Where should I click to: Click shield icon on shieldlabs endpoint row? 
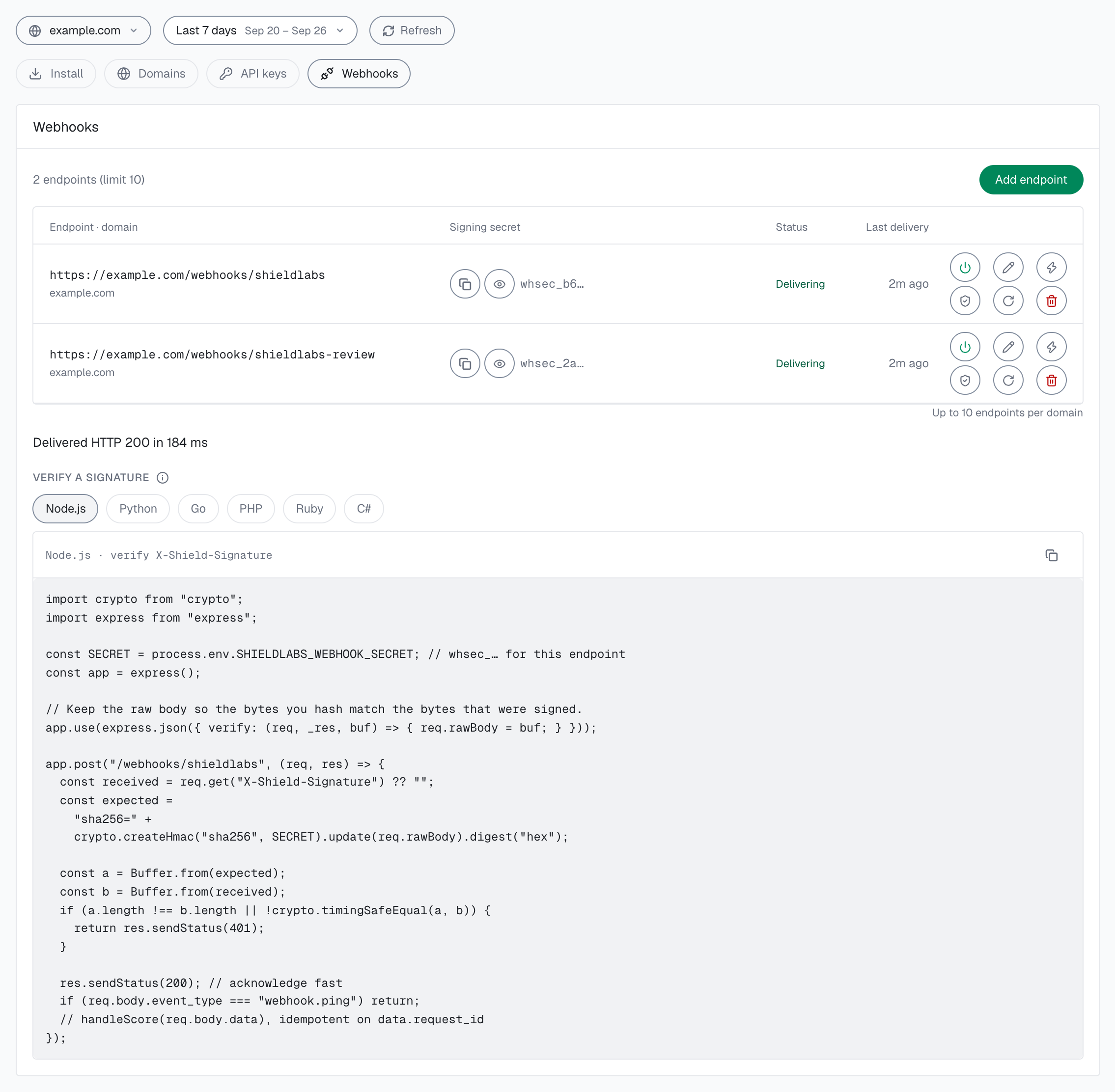coord(965,300)
